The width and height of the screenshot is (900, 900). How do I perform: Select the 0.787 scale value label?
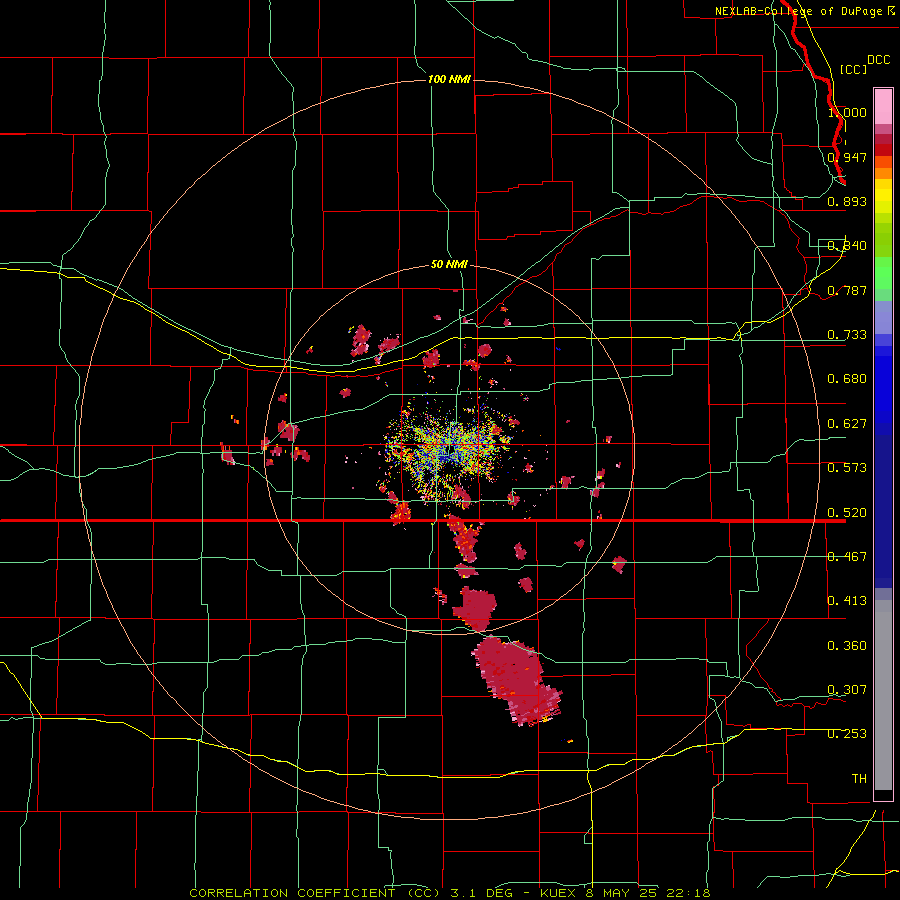[x=847, y=290]
